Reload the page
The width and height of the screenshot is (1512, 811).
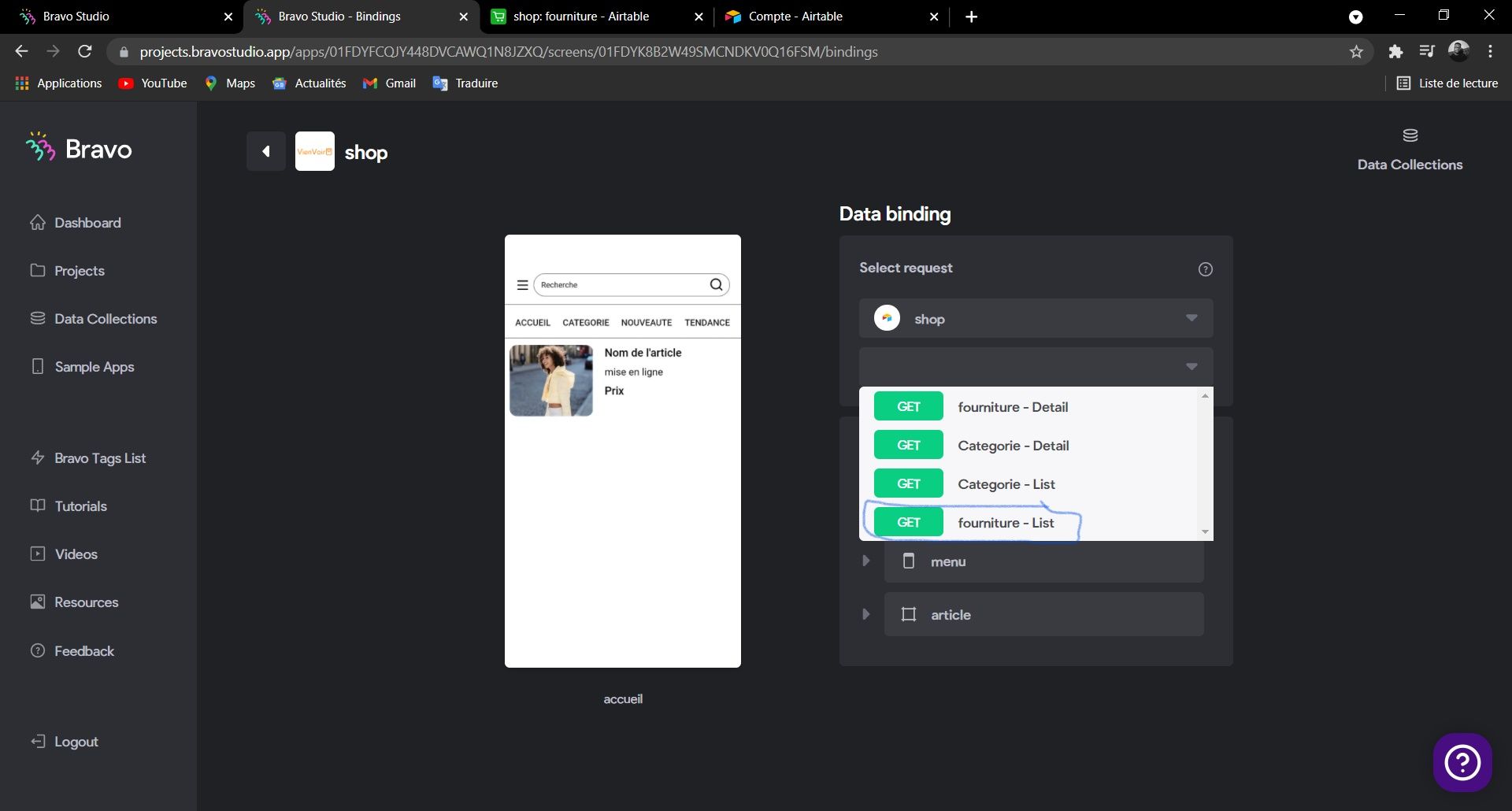85,52
